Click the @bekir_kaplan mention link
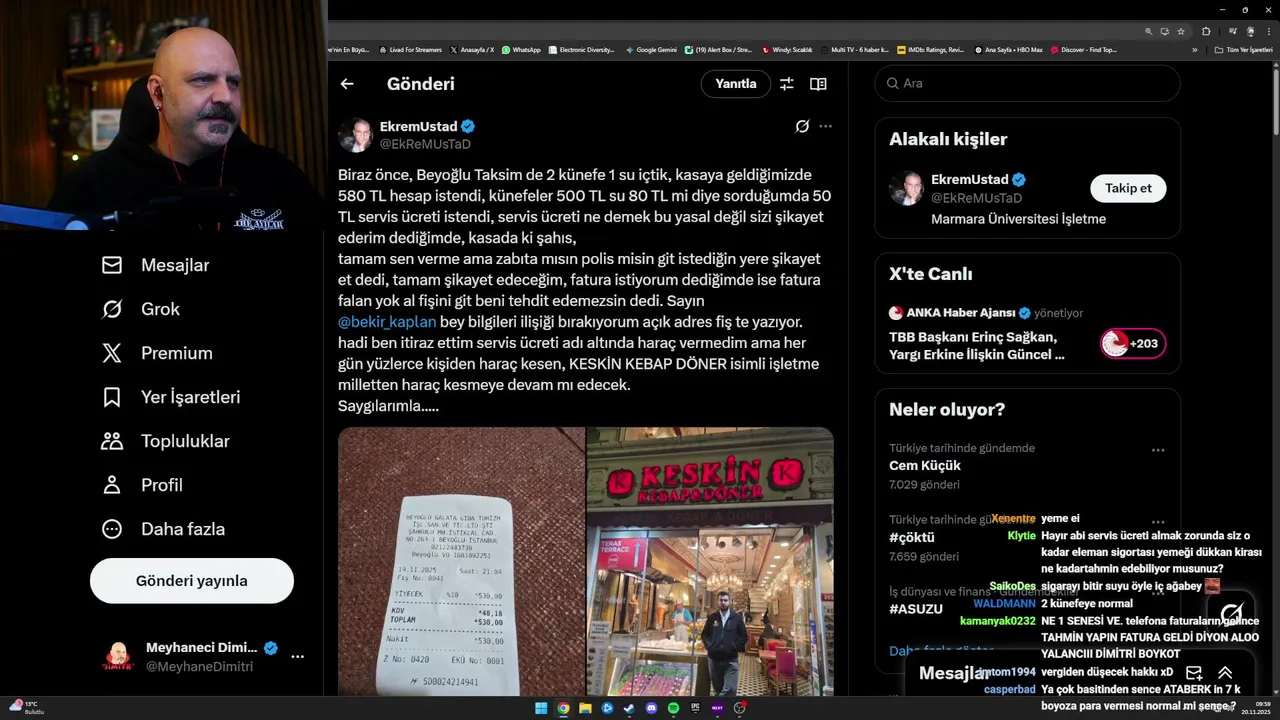Screen dimensions: 1280x720 [387, 322]
